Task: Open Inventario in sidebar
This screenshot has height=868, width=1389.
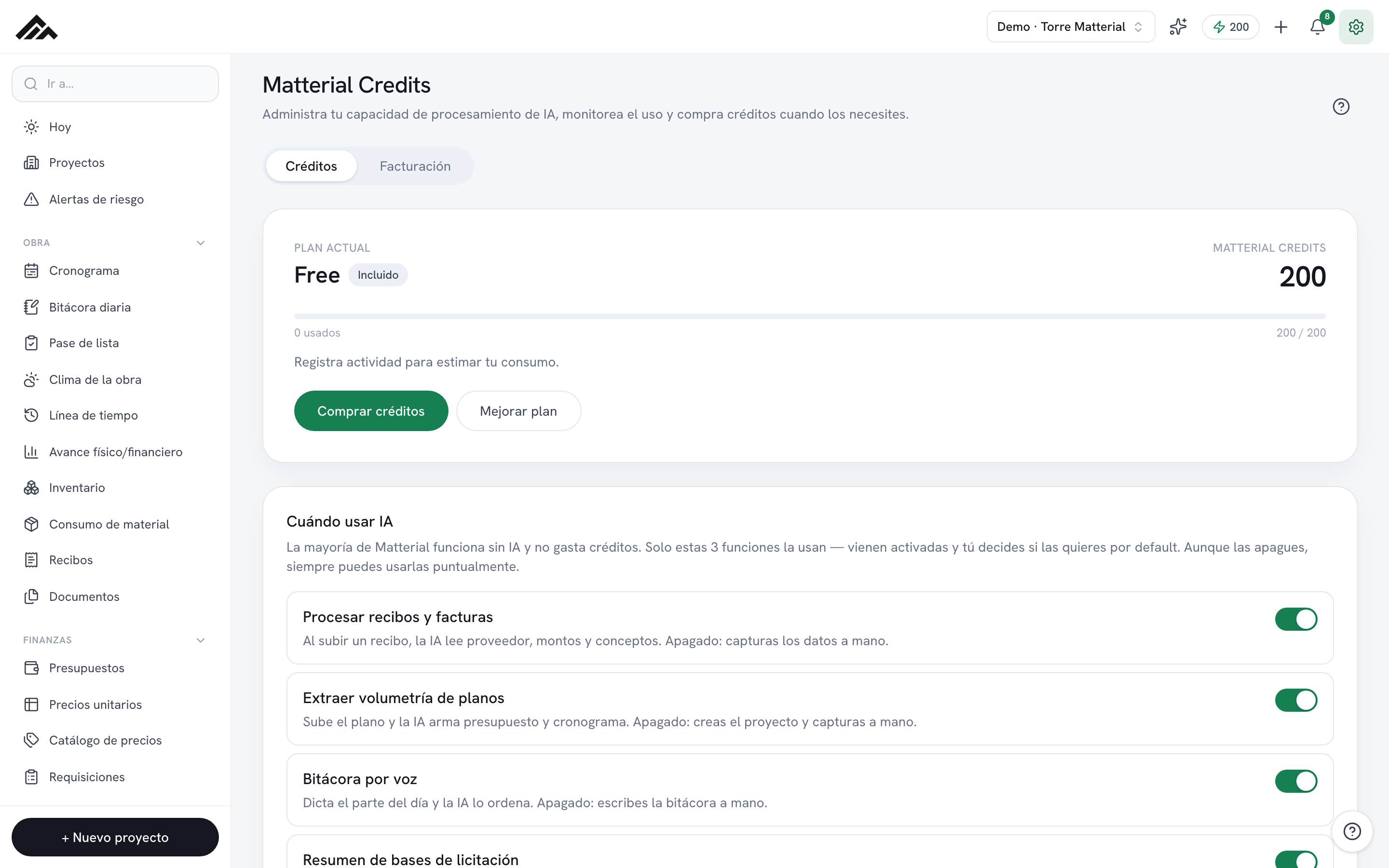Action: pyautogui.click(x=115, y=488)
